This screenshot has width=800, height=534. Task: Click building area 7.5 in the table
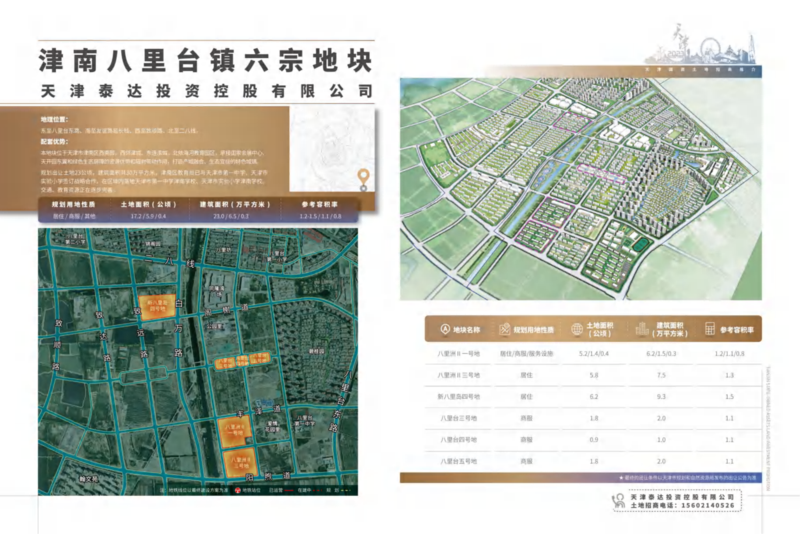pyautogui.click(x=661, y=375)
